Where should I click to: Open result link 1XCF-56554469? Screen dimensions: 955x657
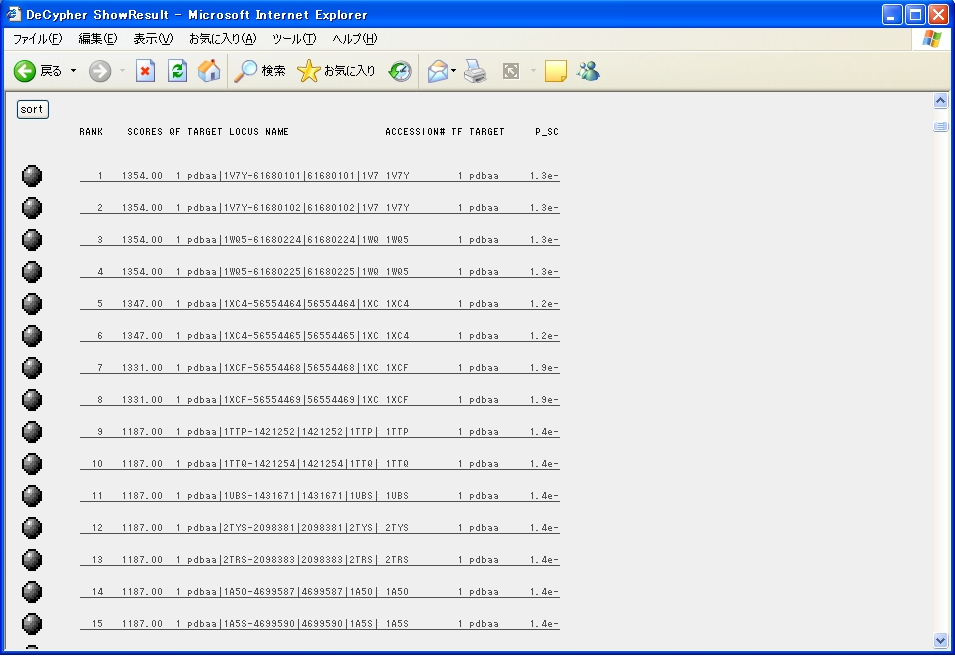click(319, 399)
